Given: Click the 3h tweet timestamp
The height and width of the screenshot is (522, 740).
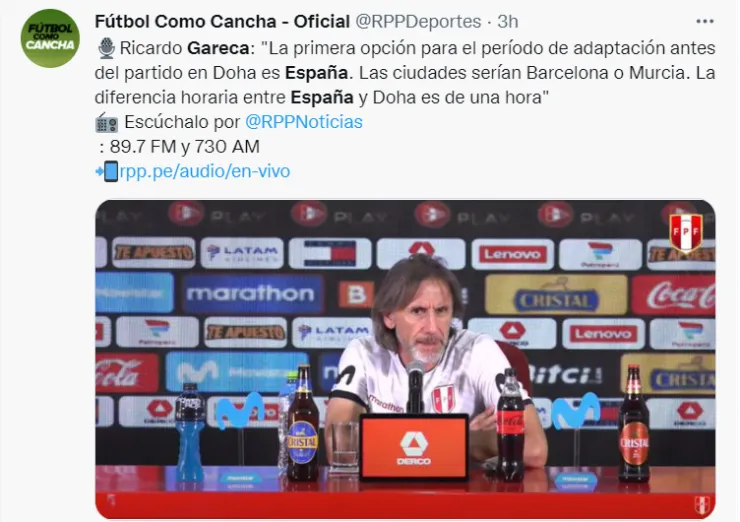Looking at the screenshot, I should coord(508,21).
